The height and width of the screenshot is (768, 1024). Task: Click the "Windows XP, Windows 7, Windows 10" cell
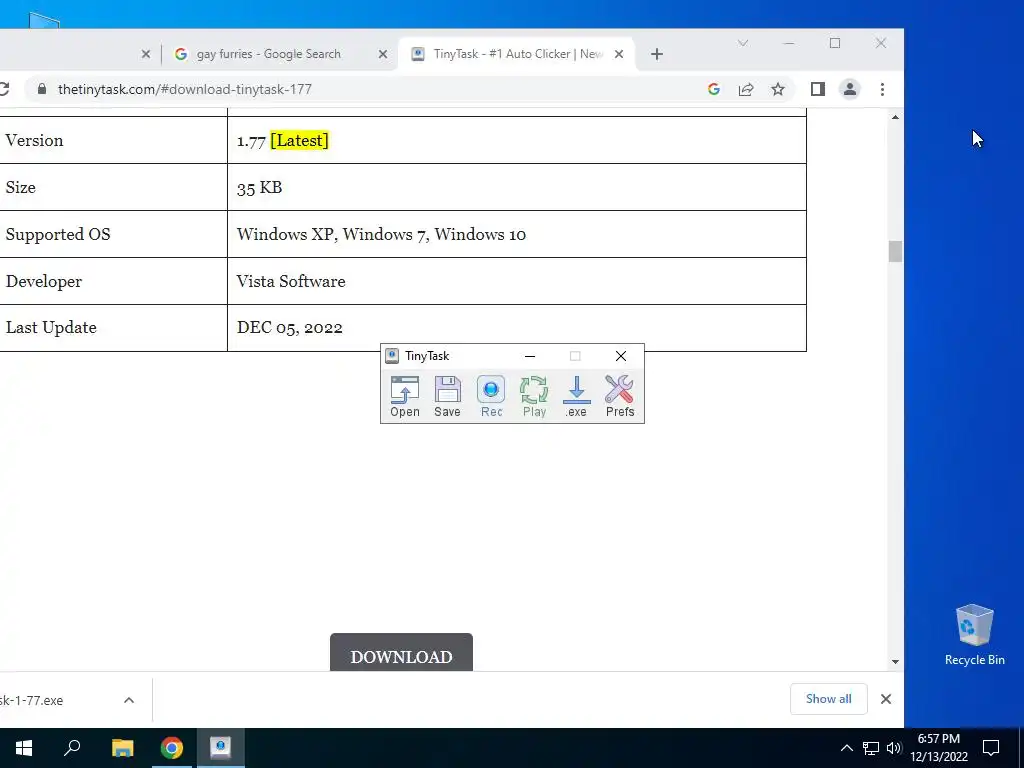tap(517, 234)
